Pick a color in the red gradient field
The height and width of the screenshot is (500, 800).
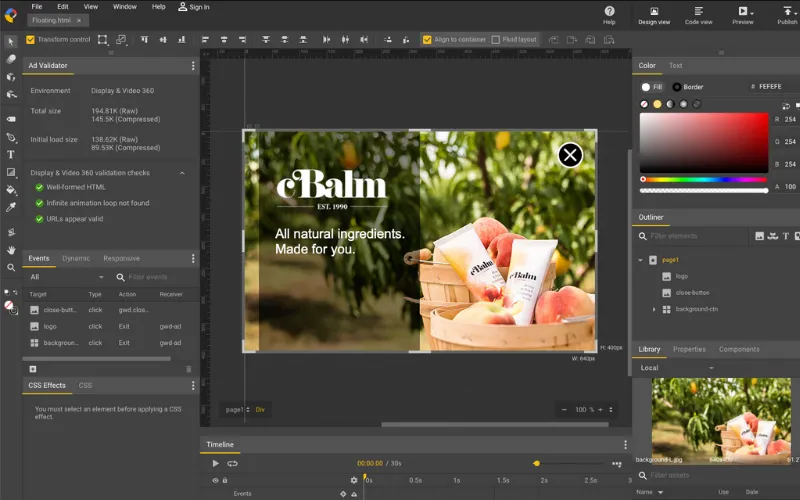tap(704, 143)
